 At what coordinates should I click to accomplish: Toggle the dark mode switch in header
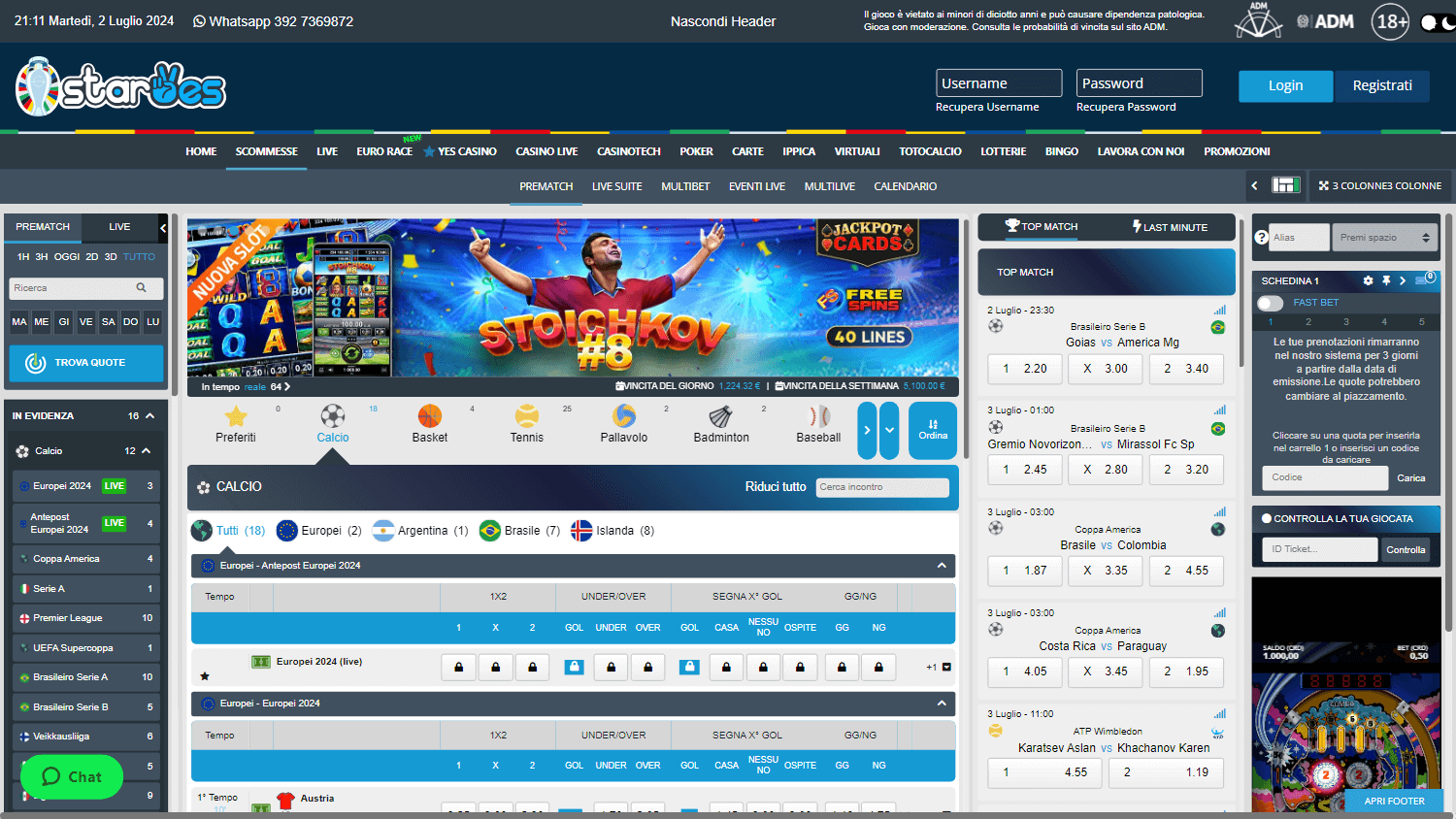1437,21
